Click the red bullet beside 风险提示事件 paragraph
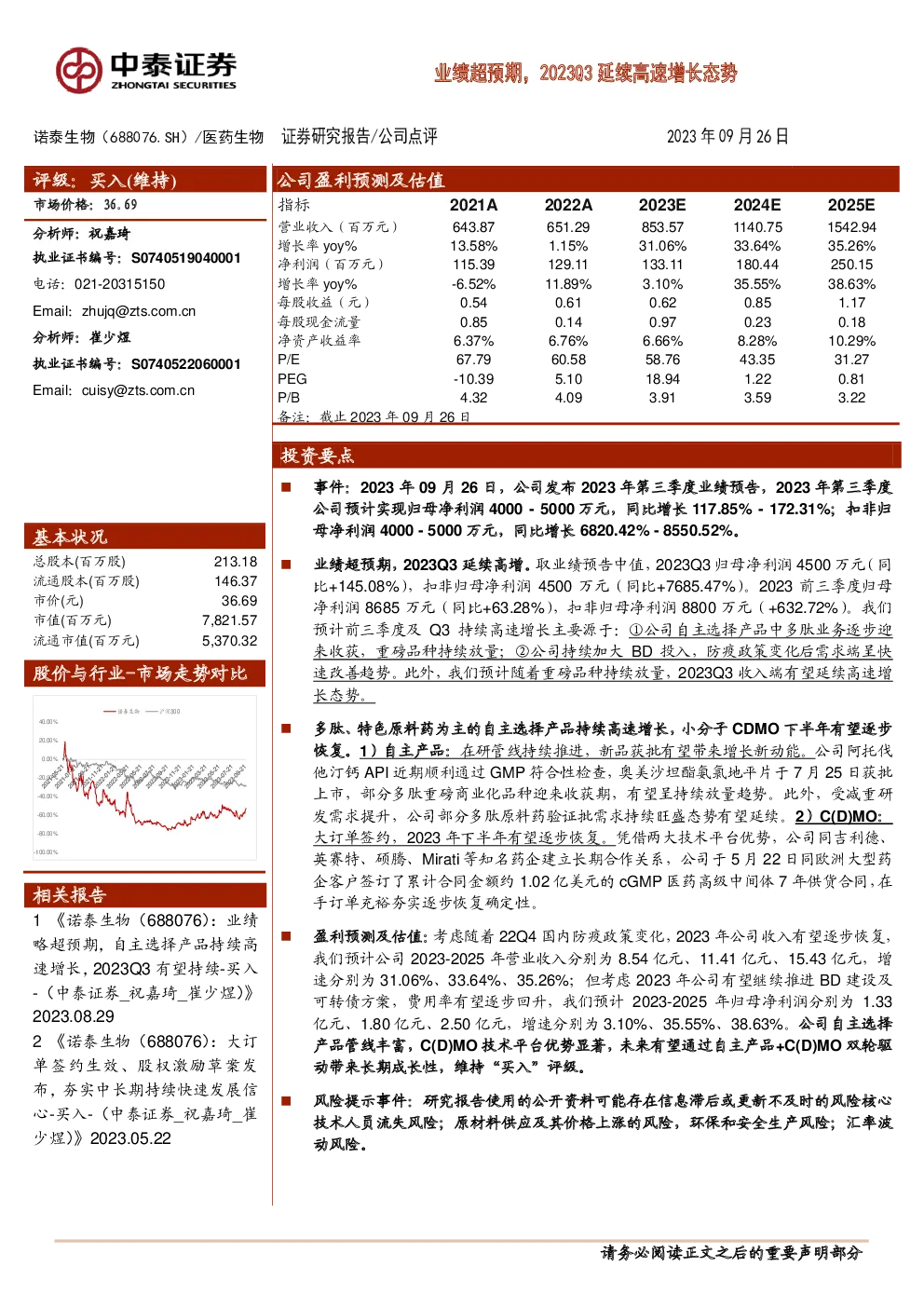Image resolution: width=924 pixels, height=1307 pixels. click(287, 1101)
